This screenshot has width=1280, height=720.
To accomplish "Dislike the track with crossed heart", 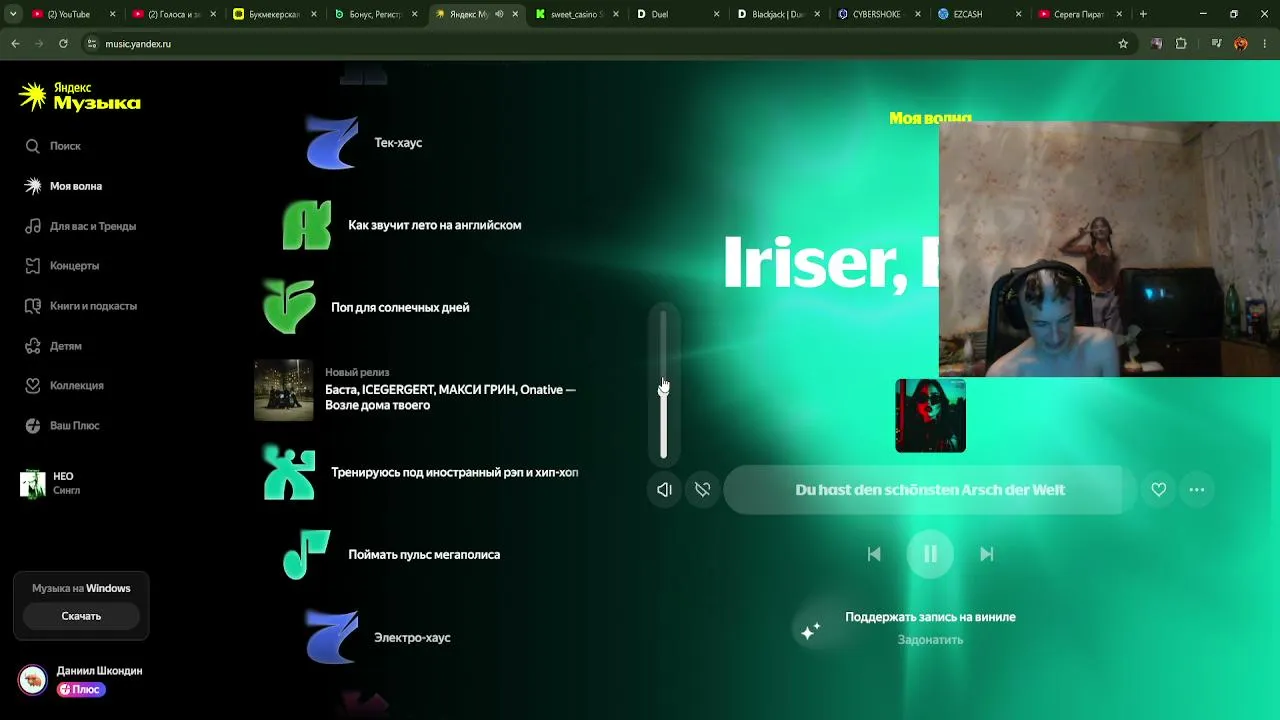I will click(x=703, y=490).
